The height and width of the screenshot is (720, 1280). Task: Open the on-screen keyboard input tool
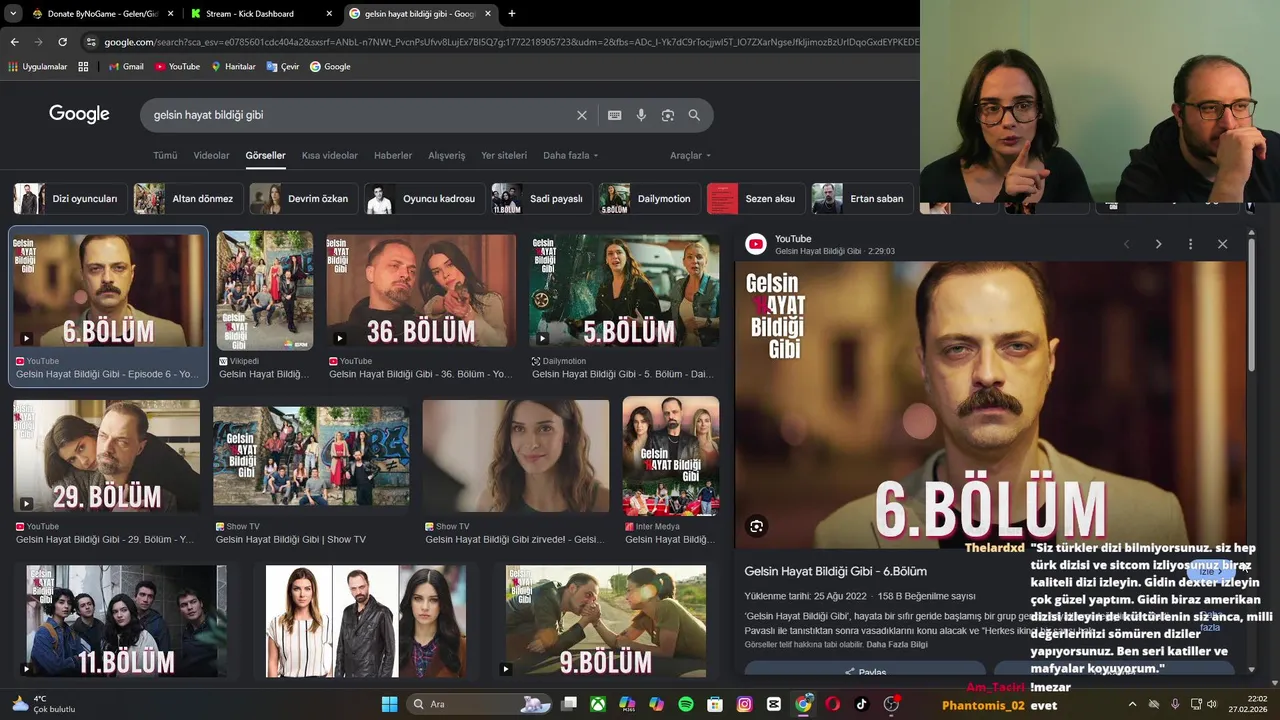tap(614, 115)
